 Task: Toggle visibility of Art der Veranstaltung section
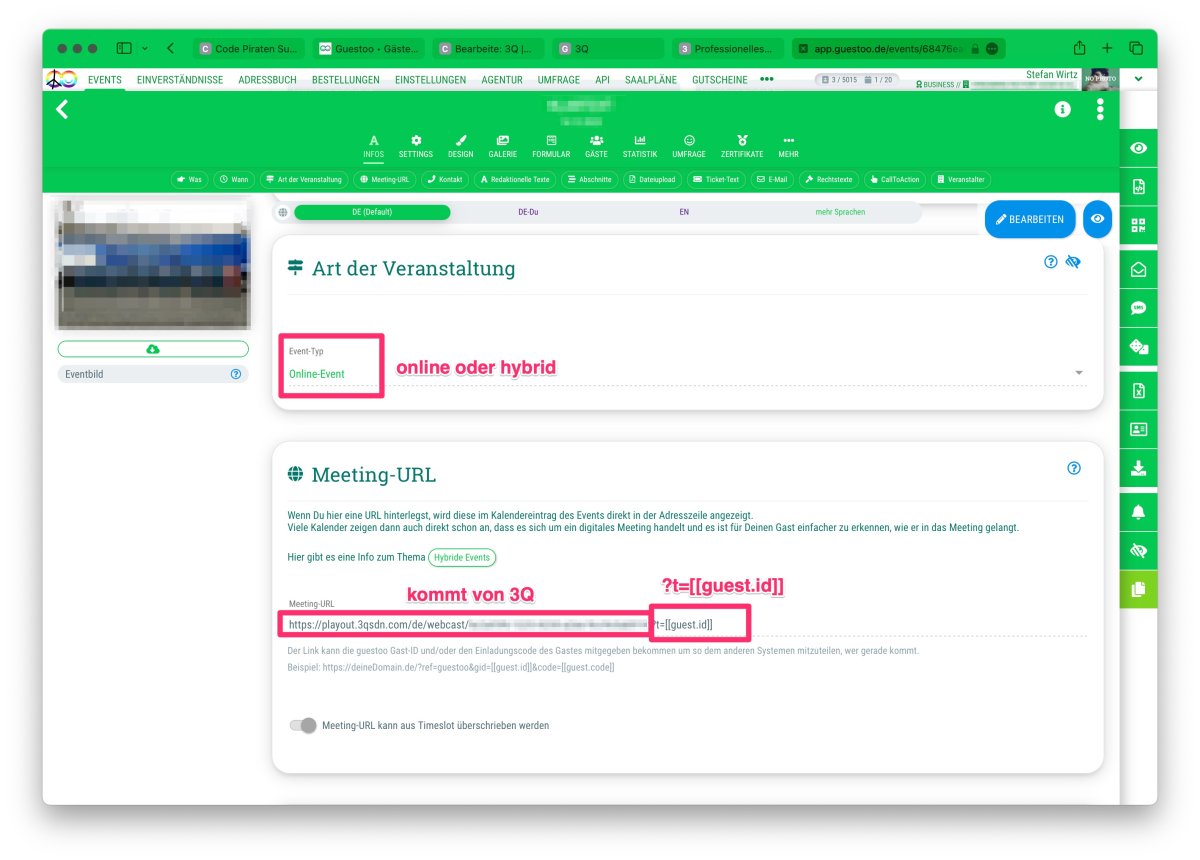click(x=1074, y=262)
